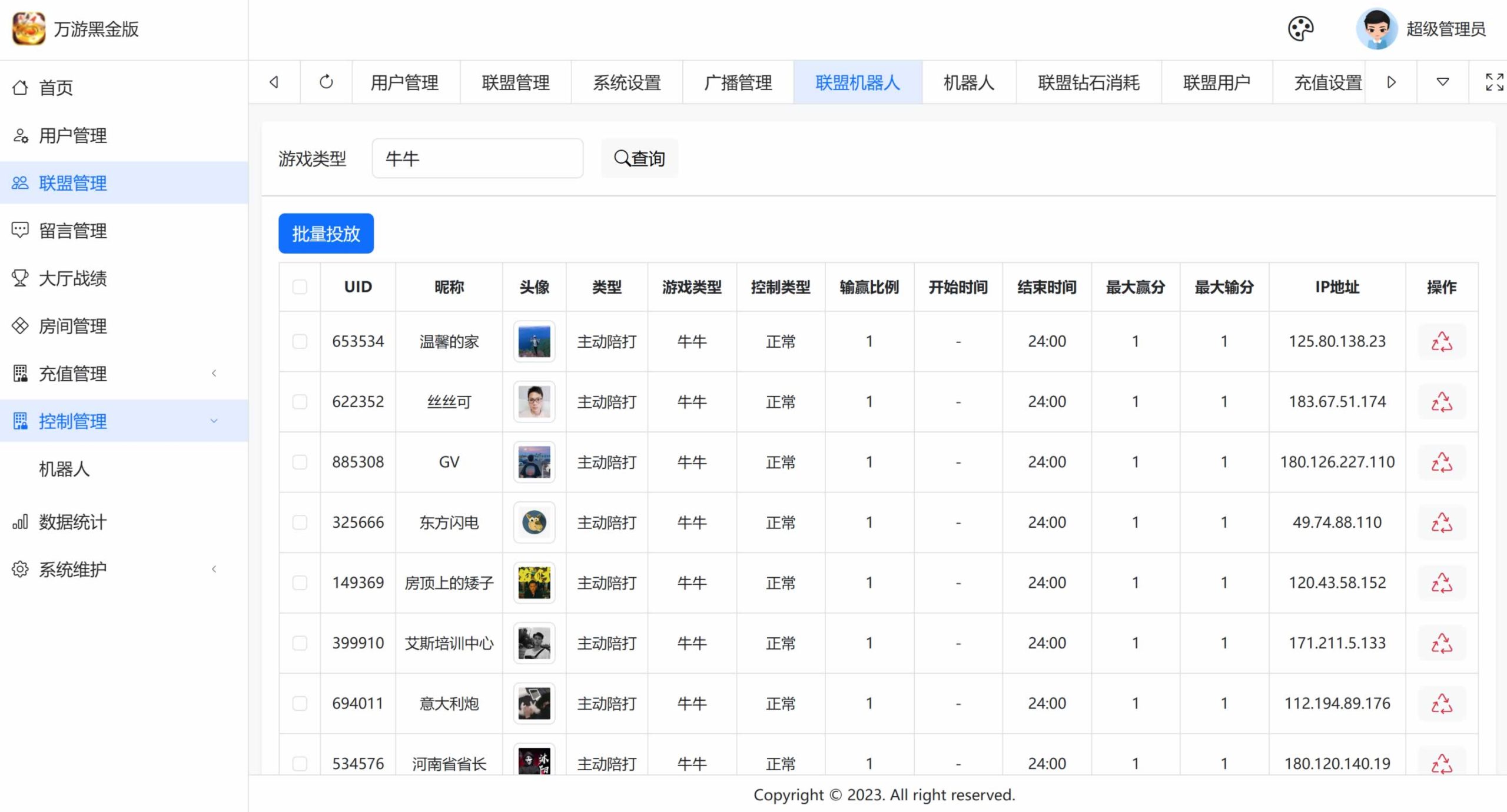Switch to the 联盟钻石消耗 tab

tap(1088, 82)
